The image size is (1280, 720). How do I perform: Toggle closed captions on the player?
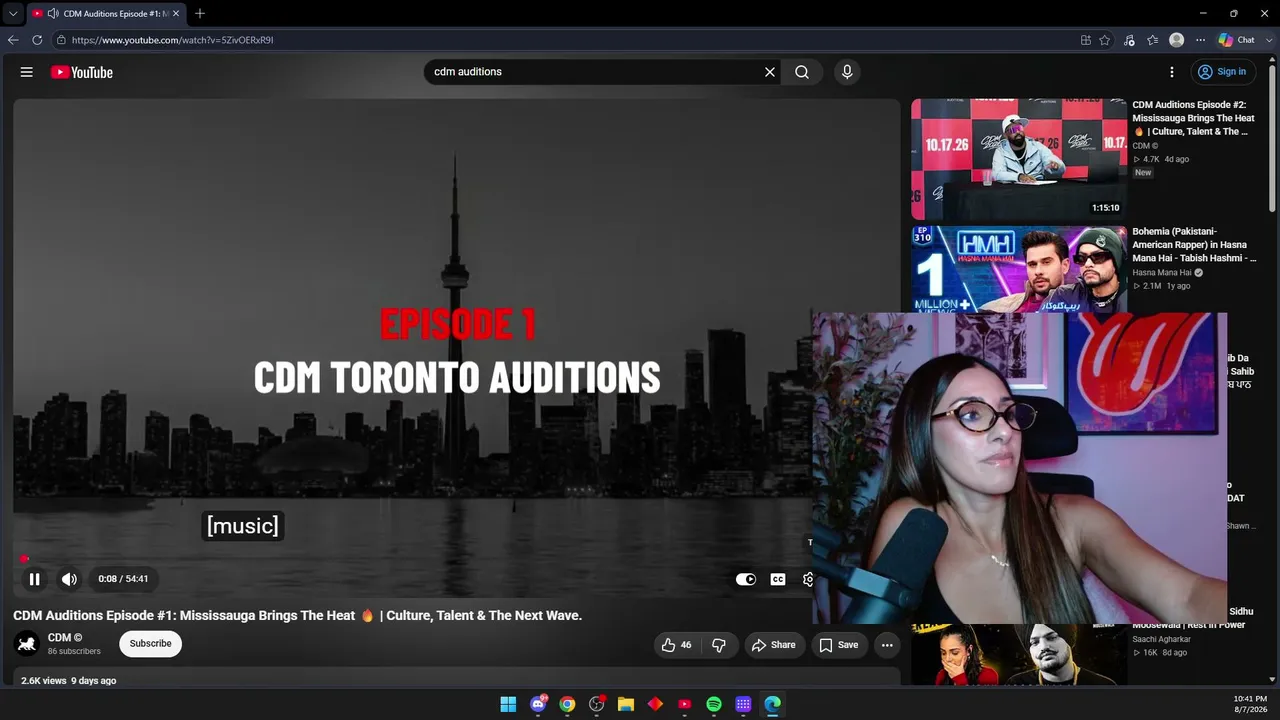(778, 579)
